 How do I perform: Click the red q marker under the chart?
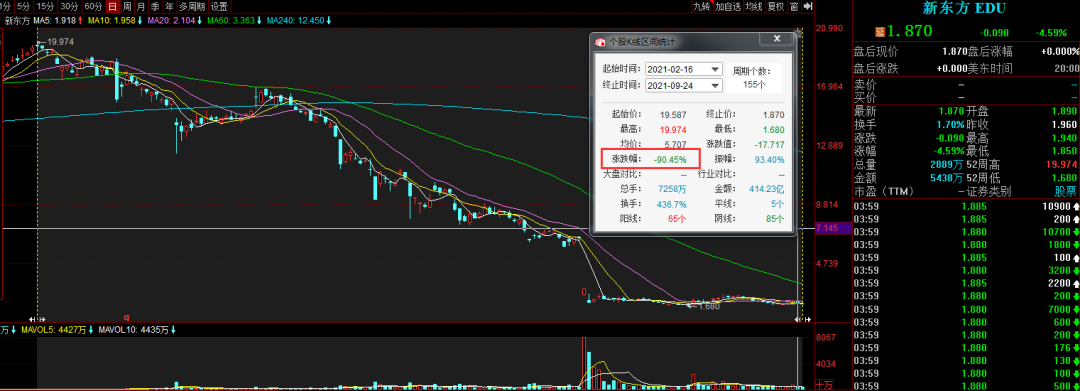point(126,317)
